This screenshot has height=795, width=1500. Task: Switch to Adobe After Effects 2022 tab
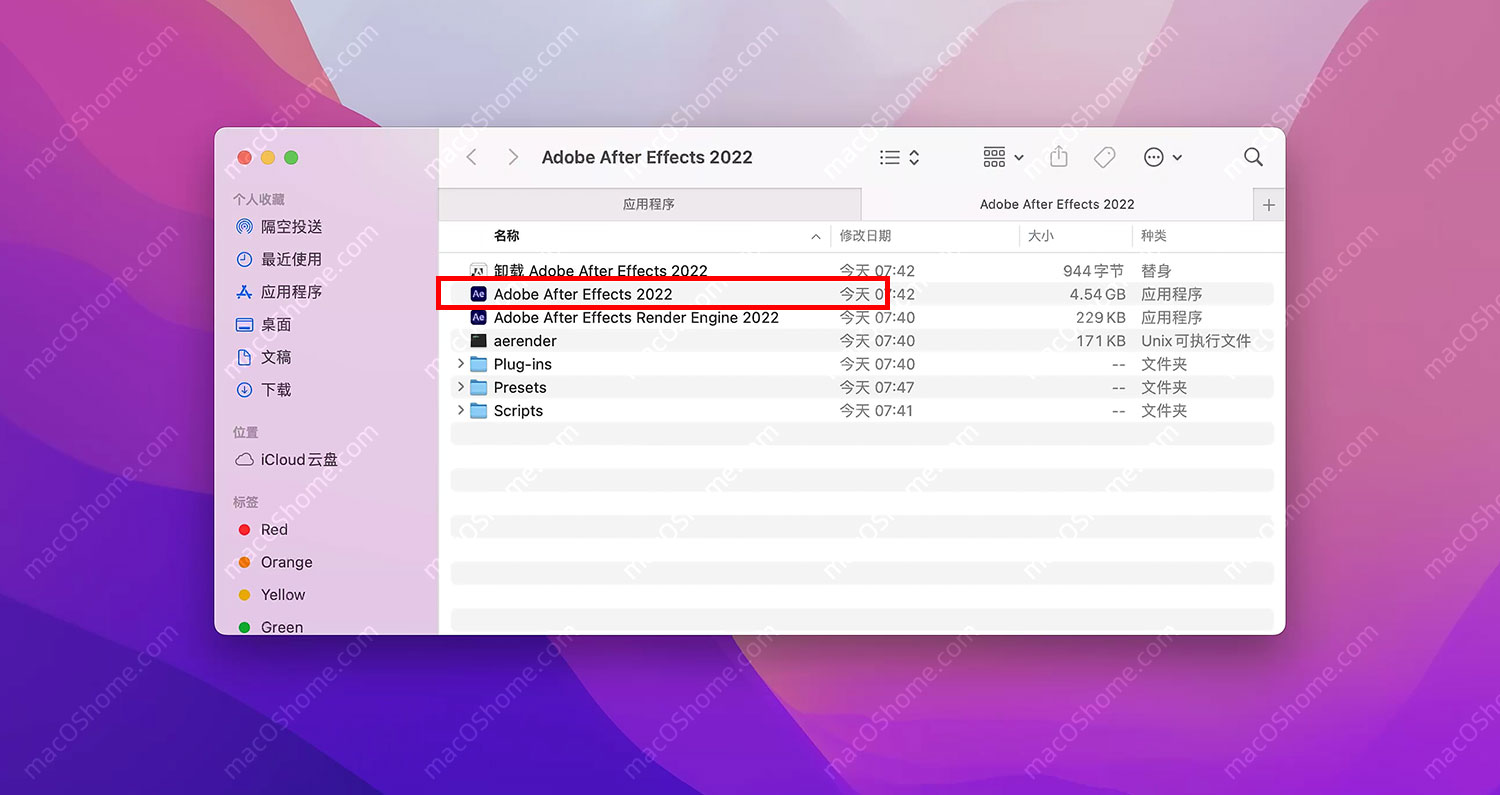click(1057, 204)
